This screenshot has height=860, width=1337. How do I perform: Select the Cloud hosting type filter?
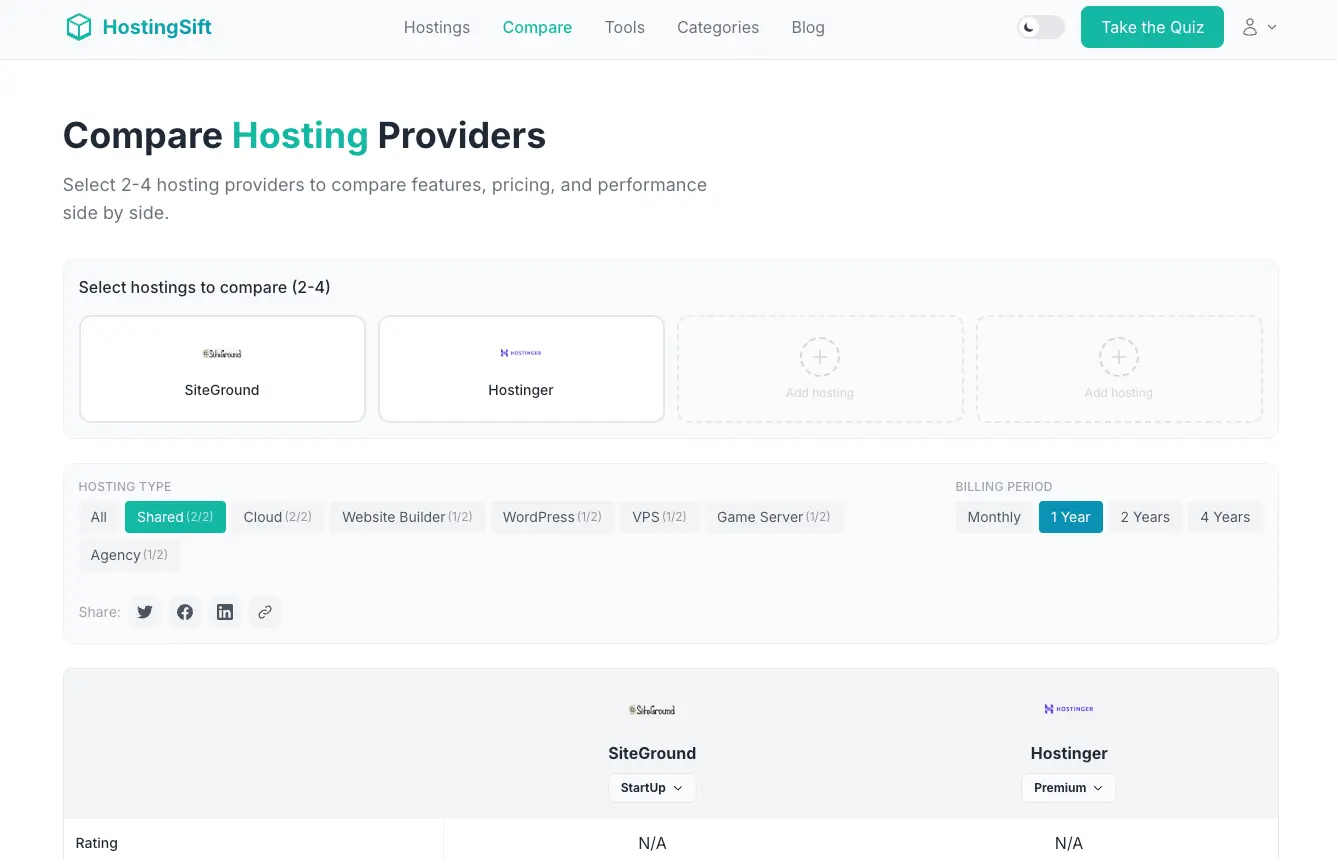278,517
